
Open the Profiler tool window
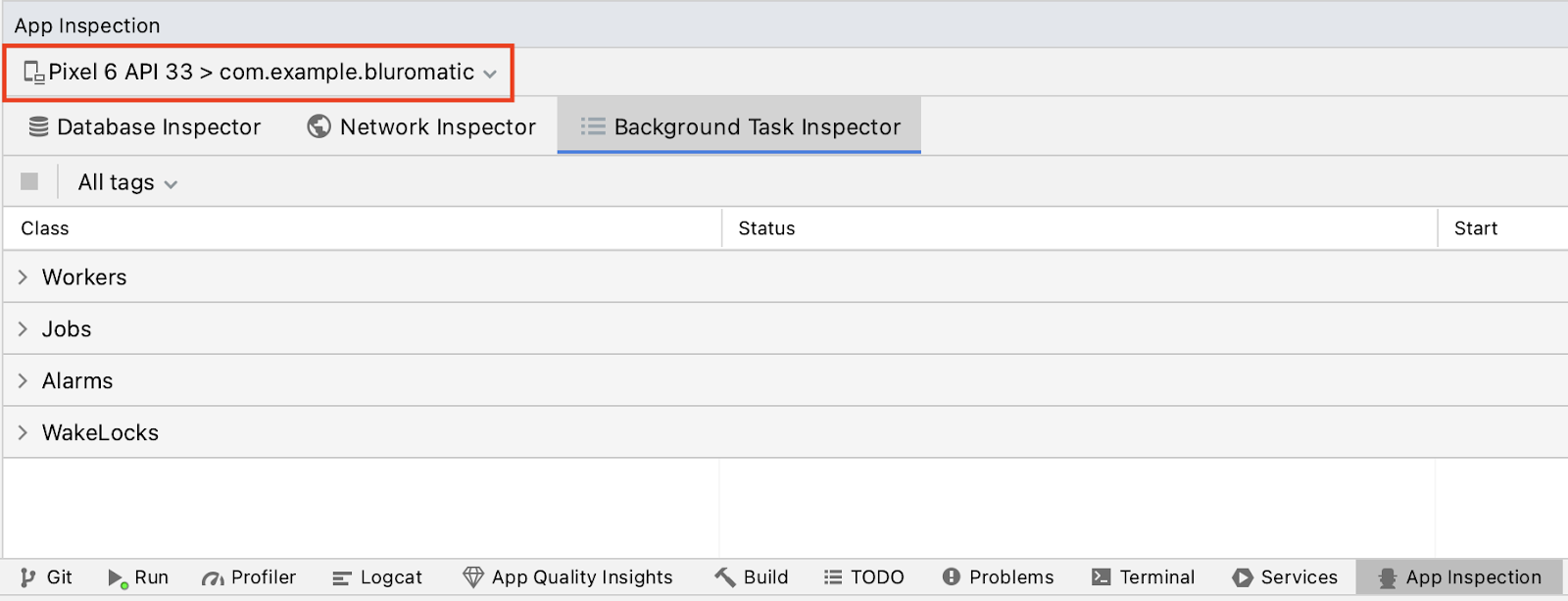pos(249,577)
